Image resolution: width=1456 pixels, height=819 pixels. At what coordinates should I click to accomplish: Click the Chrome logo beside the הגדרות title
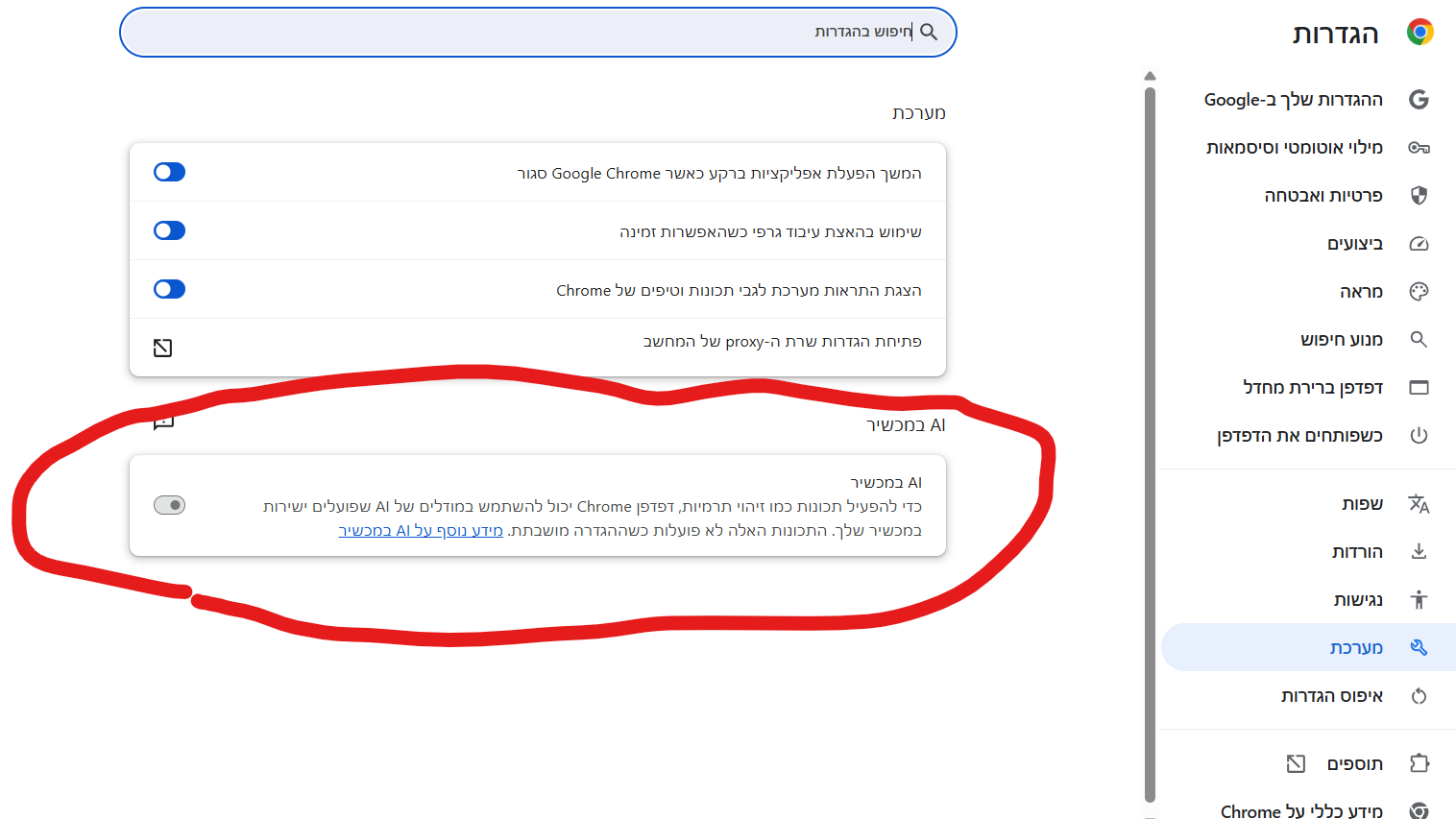tap(1420, 33)
